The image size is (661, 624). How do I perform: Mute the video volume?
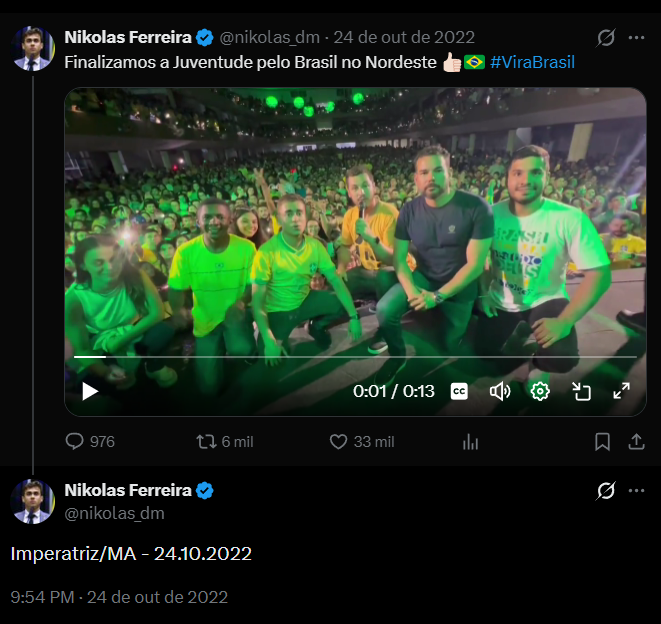click(x=500, y=391)
